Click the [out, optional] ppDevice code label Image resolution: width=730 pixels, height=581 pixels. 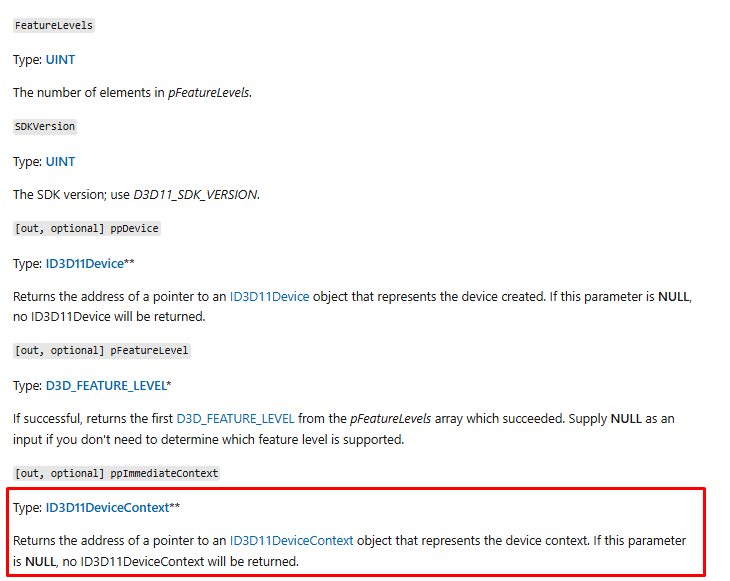87,229
